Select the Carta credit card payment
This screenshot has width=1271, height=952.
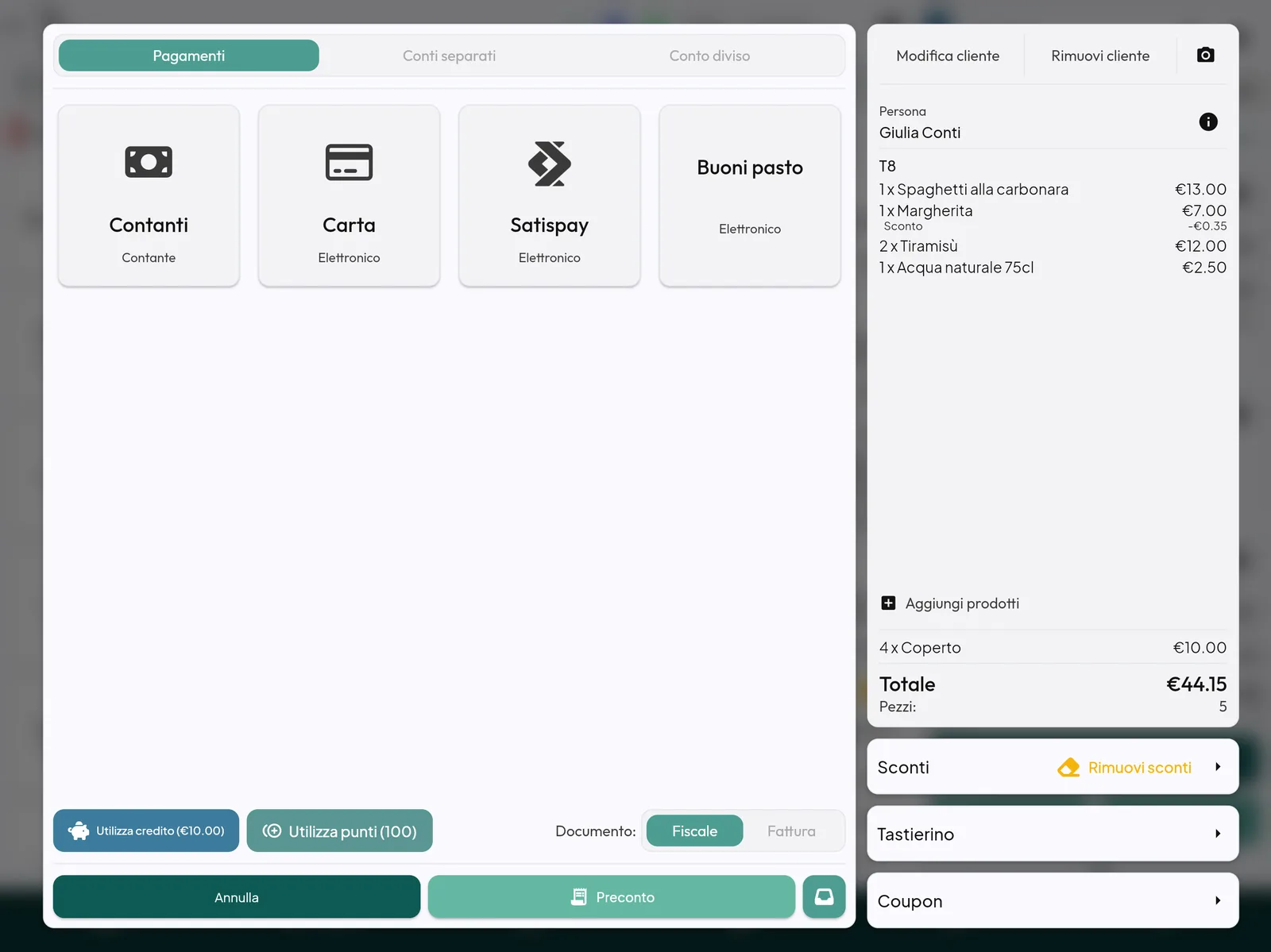(x=349, y=195)
